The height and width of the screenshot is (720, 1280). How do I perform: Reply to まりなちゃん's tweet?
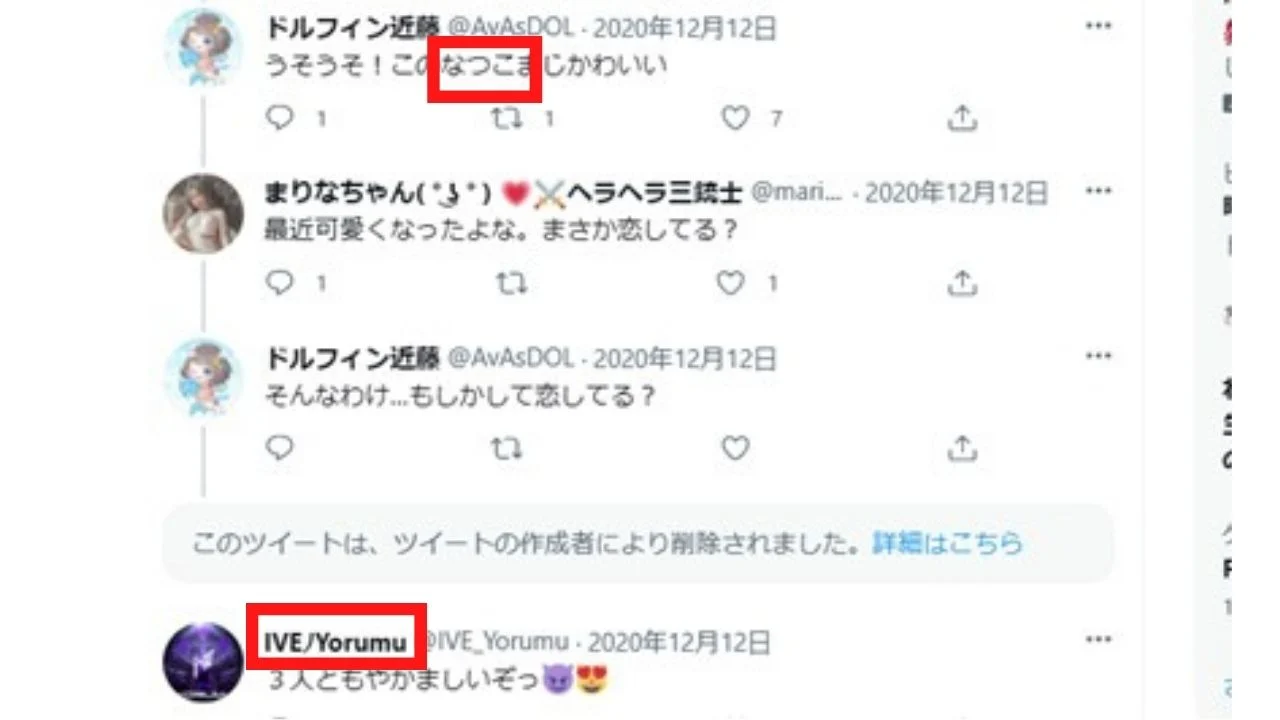click(280, 283)
